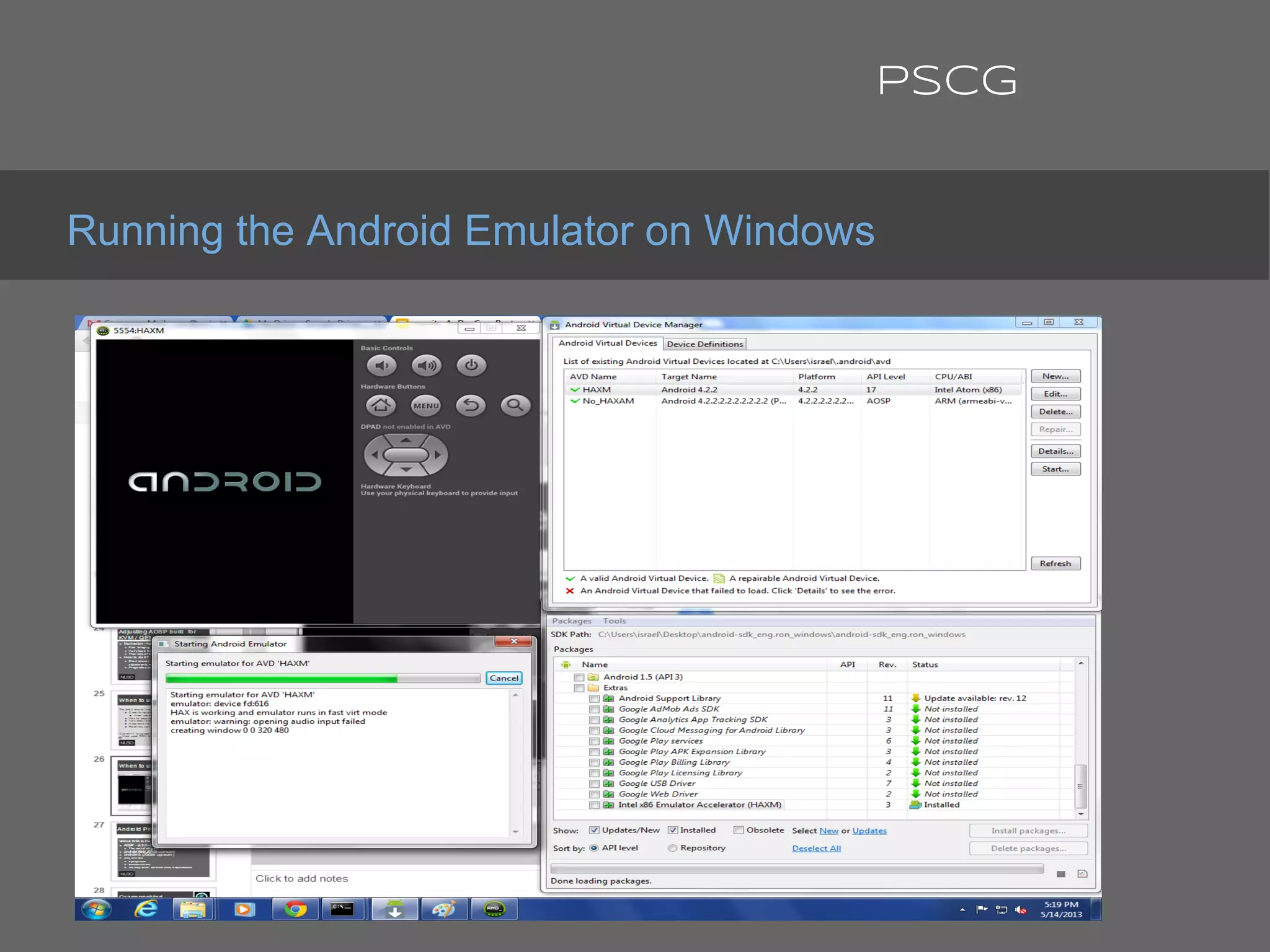Viewport: 1270px width, 952px height.
Task: Click the packages list scroll up arrow
Action: (1081, 664)
